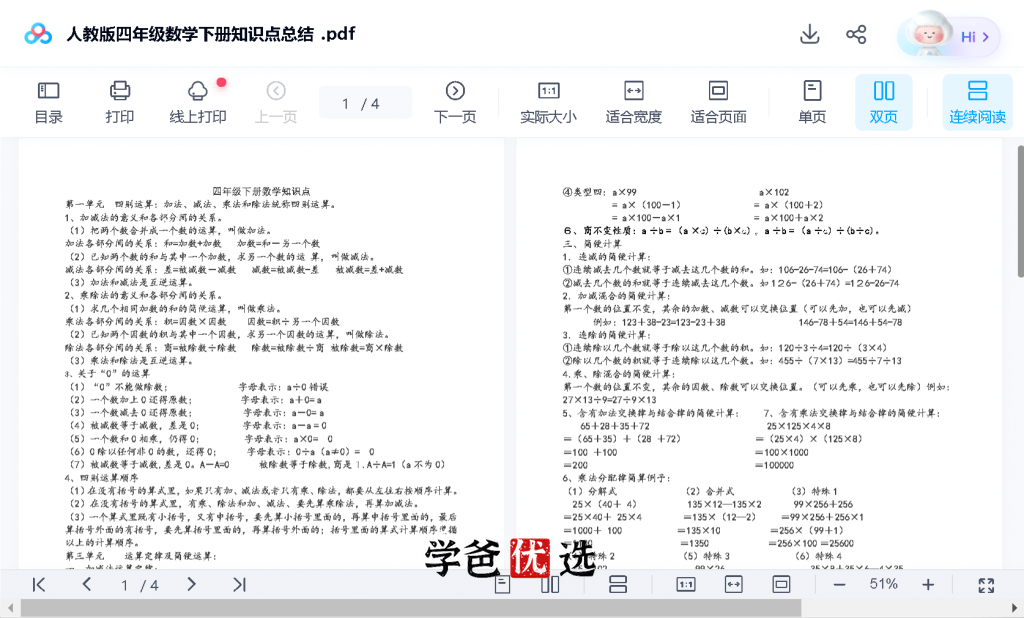Click the vertical scrollbar thumb
This screenshot has height=618, width=1024.
[1019, 211]
